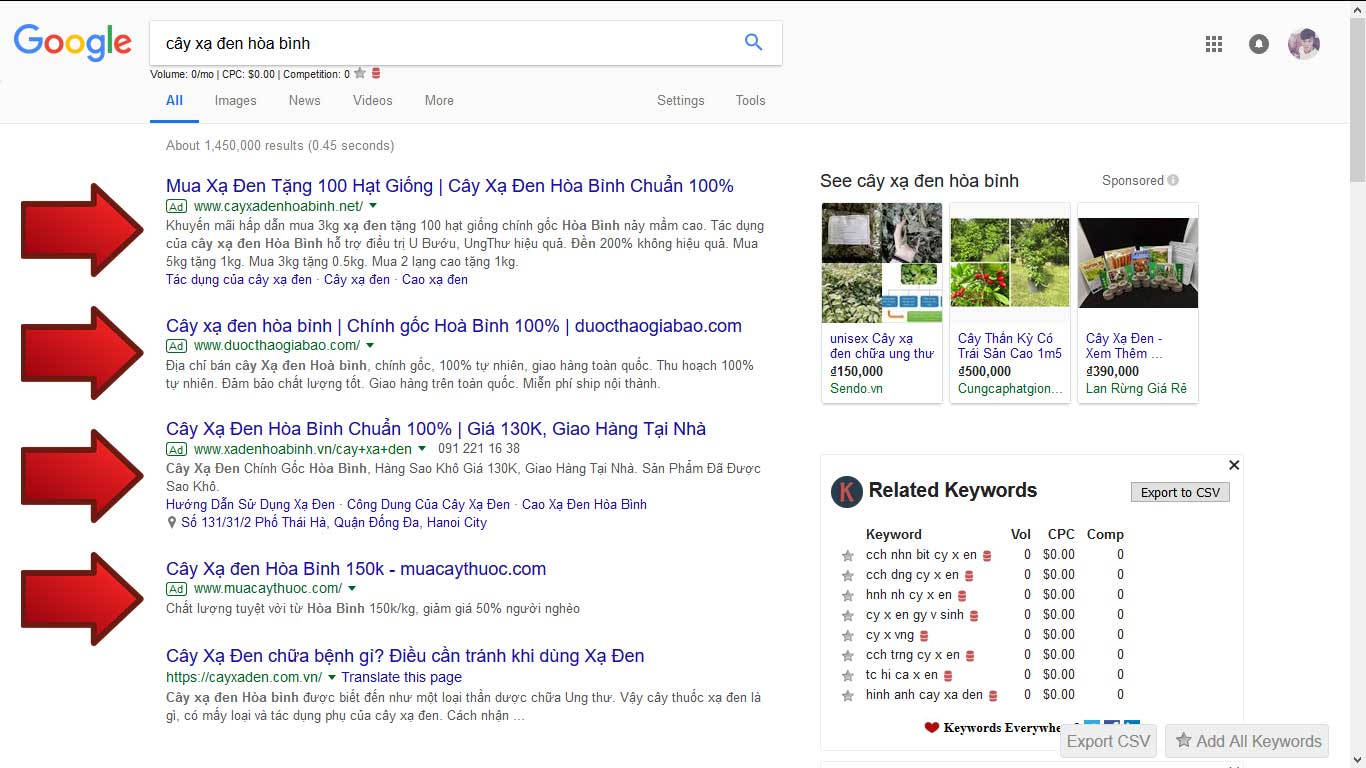
Task: Open the account profile avatar
Action: pos(1304,44)
